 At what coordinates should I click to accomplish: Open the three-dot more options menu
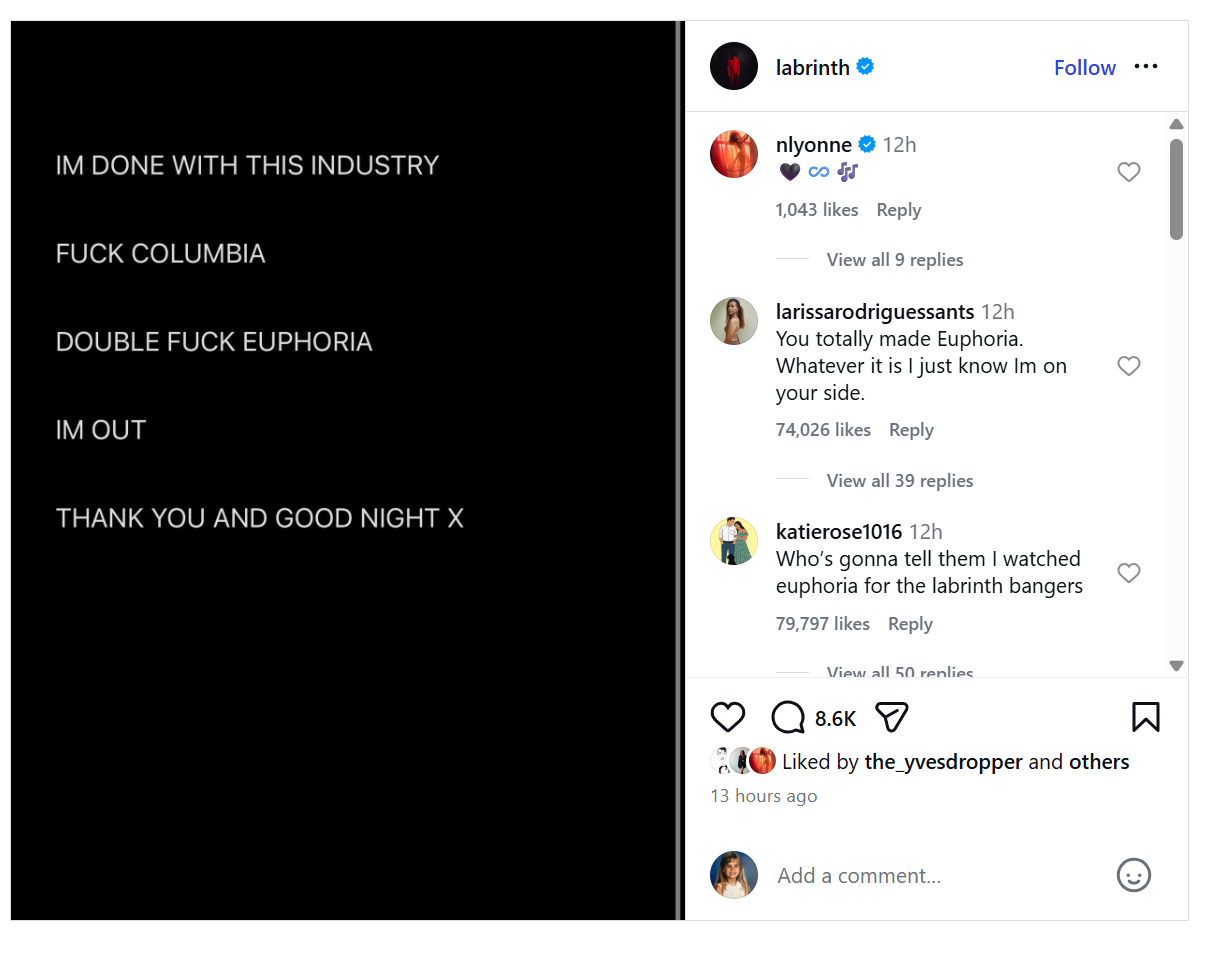point(1146,67)
